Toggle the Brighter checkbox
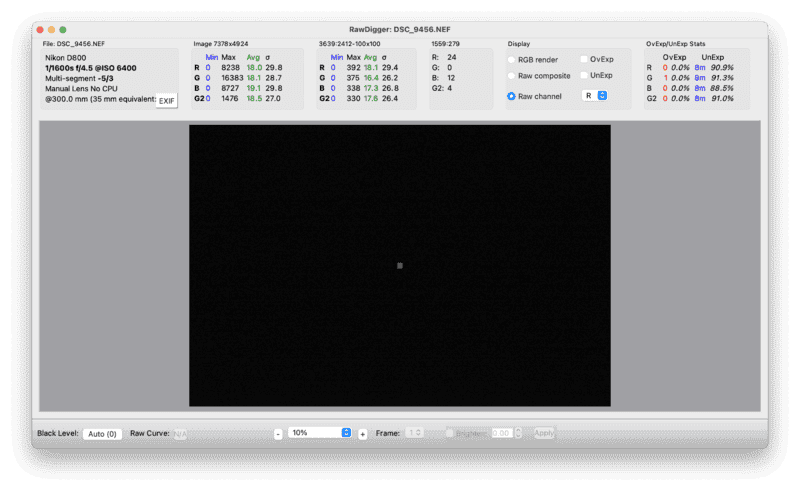 point(449,433)
